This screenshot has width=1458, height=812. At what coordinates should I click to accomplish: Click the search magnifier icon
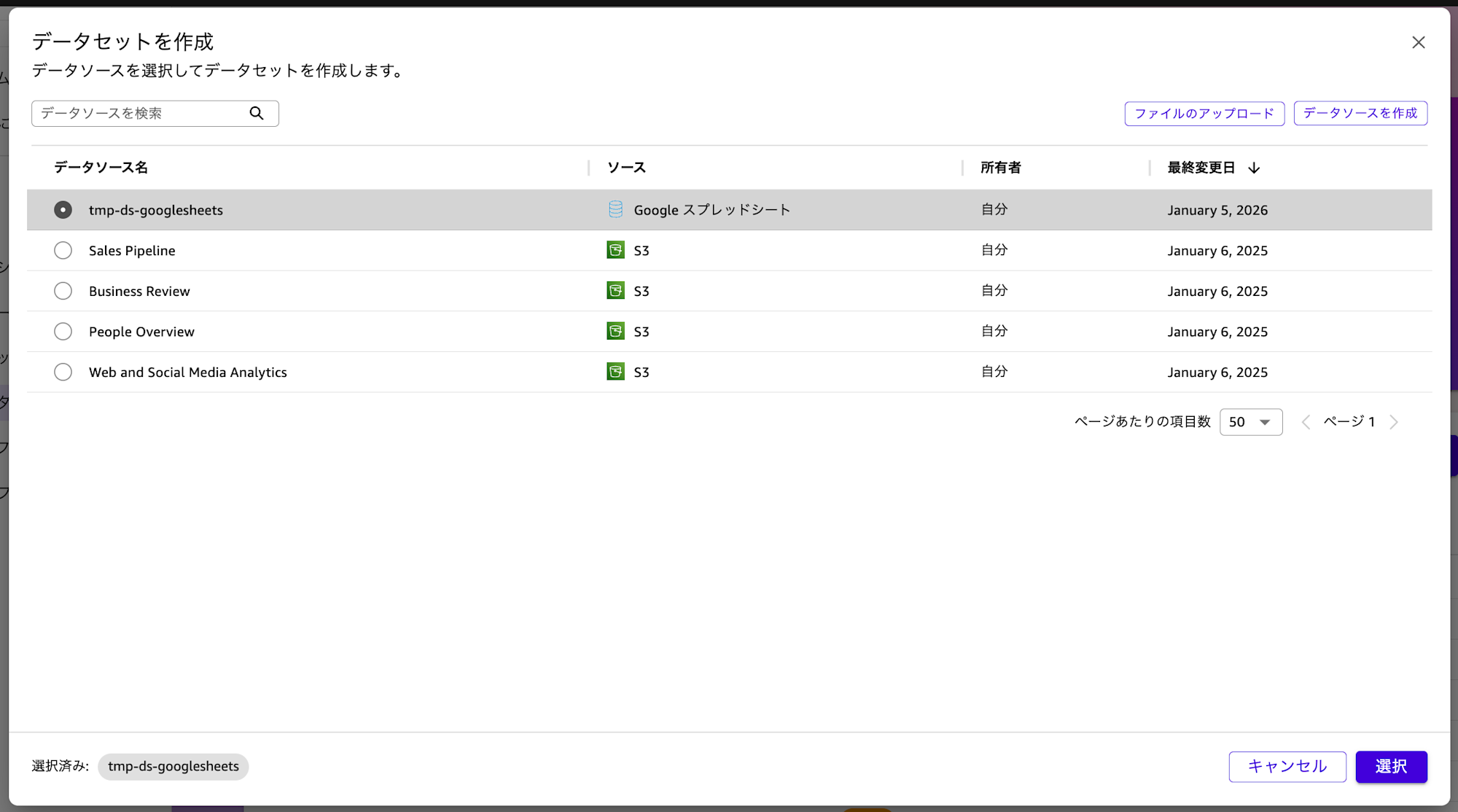click(x=257, y=113)
